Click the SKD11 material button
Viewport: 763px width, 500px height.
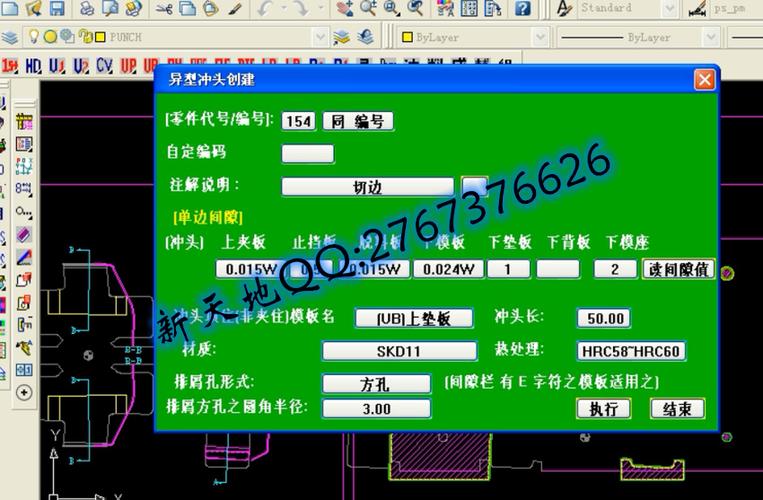point(400,351)
